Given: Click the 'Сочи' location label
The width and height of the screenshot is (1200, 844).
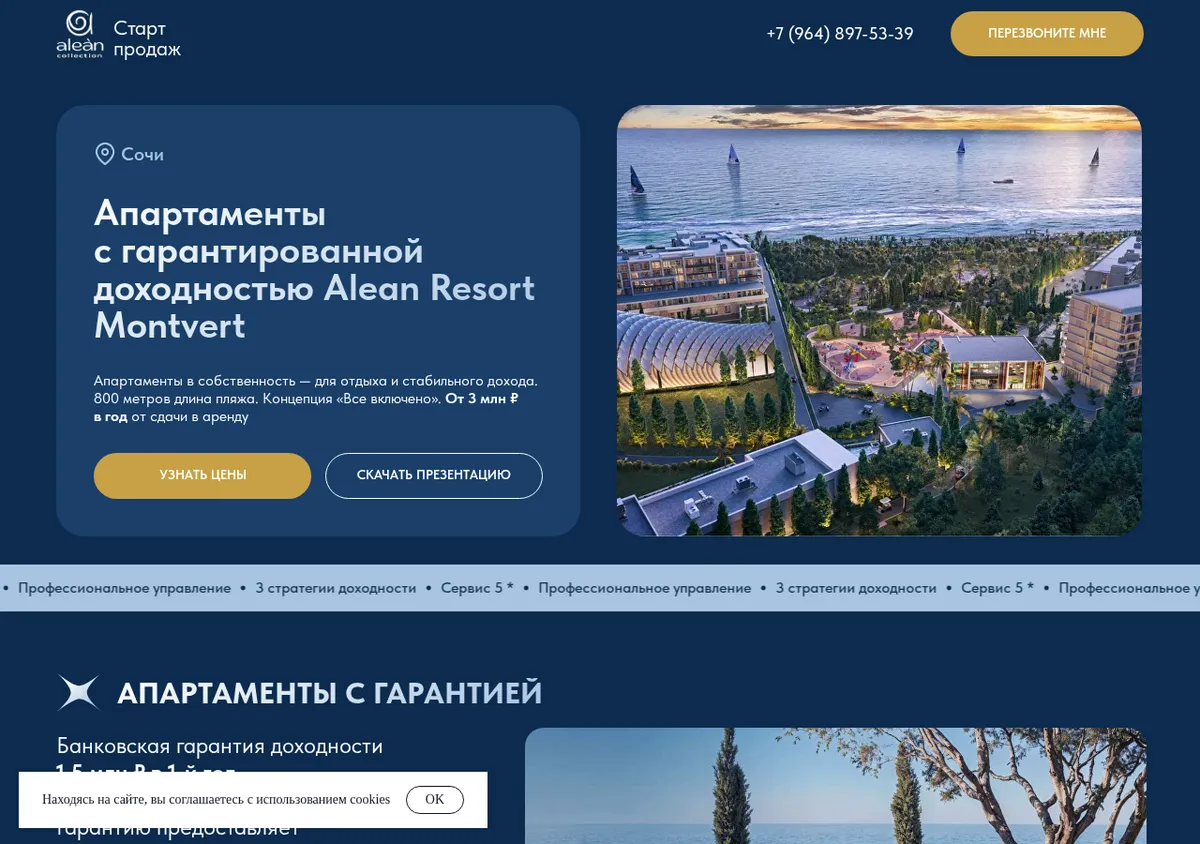Looking at the screenshot, I should (143, 154).
